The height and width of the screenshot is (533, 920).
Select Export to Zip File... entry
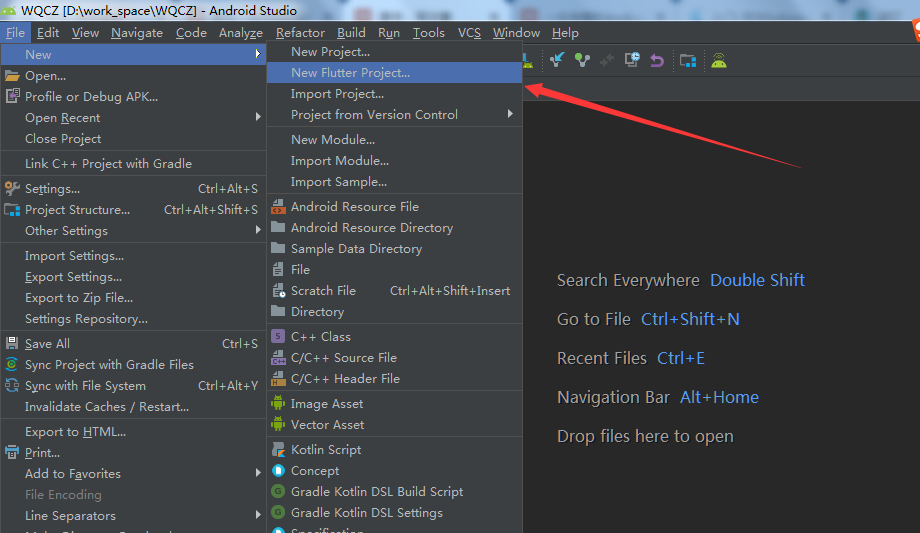pyautogui.click(x=133, y=298)
